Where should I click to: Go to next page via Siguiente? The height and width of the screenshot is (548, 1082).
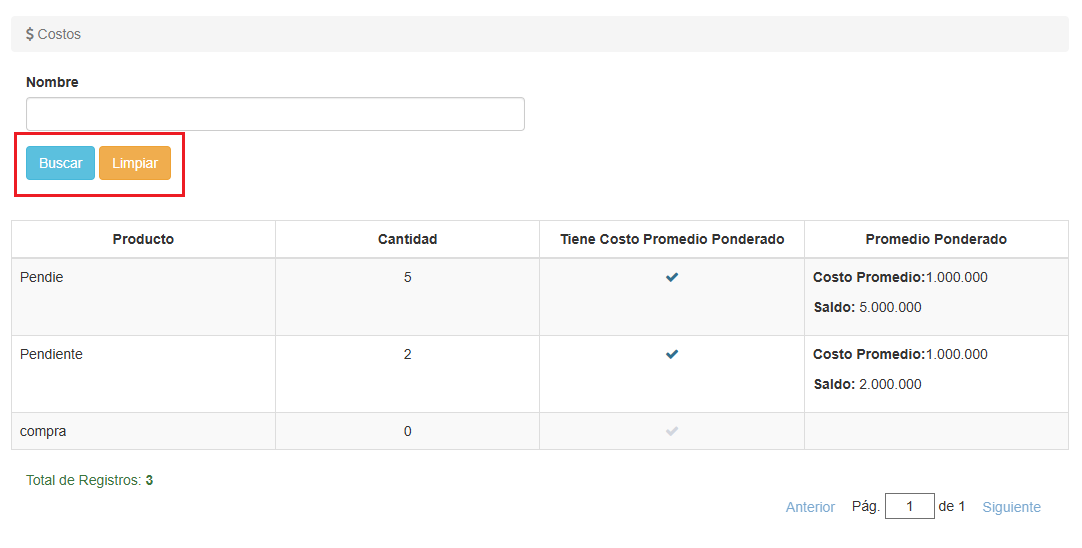tap(1011, 507)
